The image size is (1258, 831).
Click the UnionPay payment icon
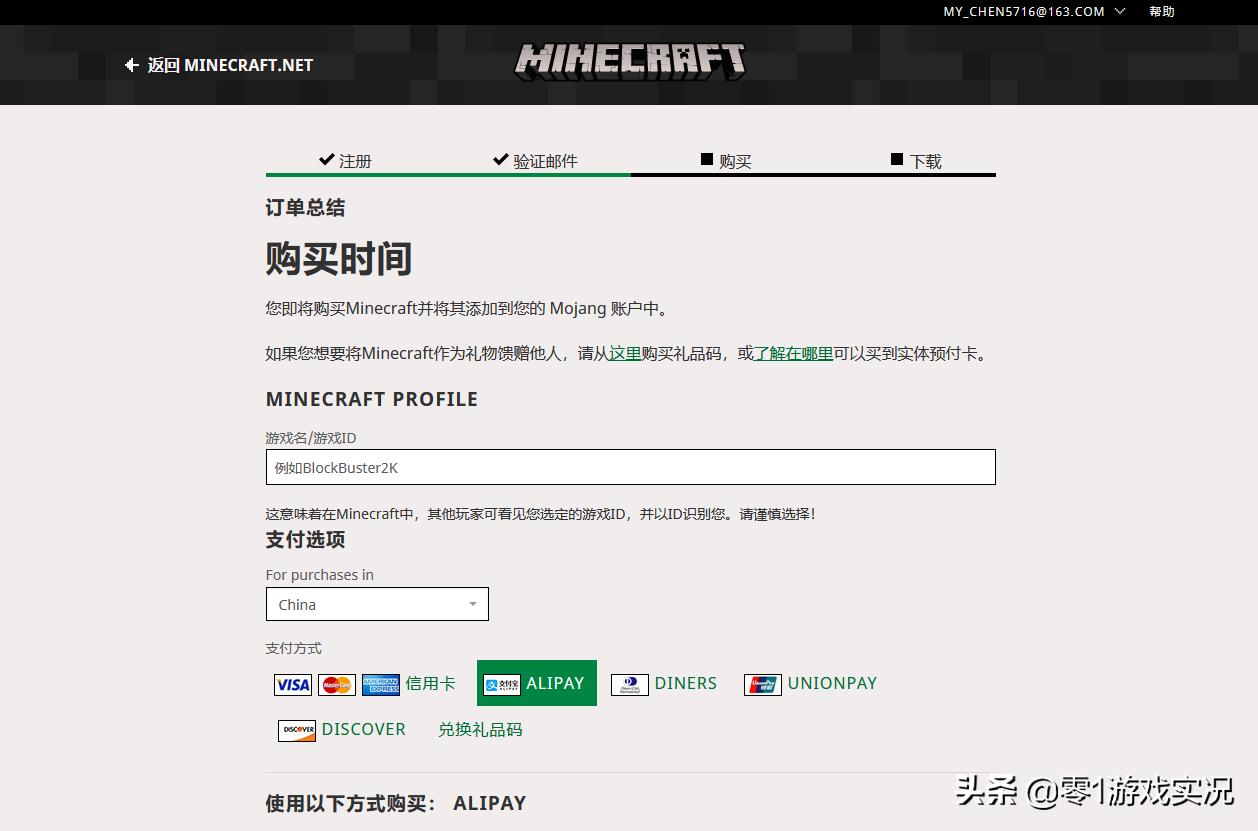click(x=763, y=684)
